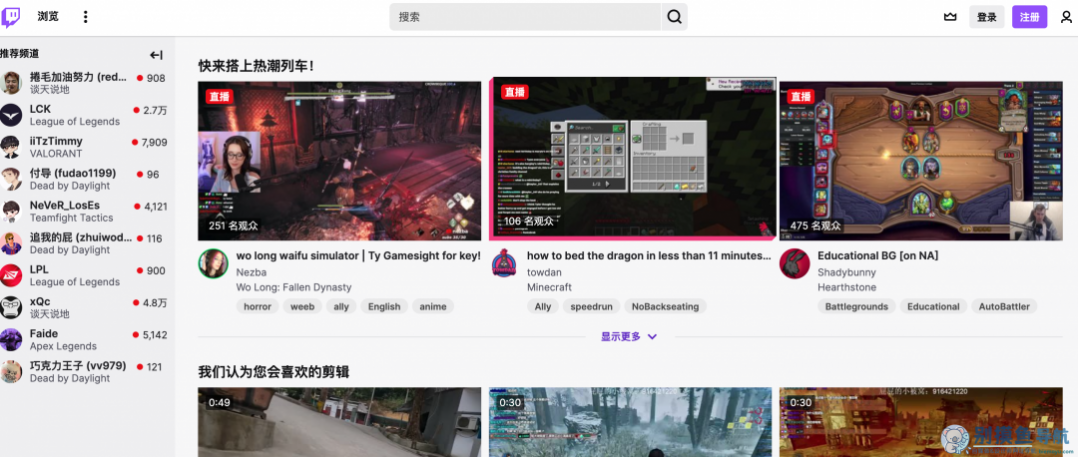Open the three-dot more menu
This screenshot has height=457, width=1078.
[85, 17]
